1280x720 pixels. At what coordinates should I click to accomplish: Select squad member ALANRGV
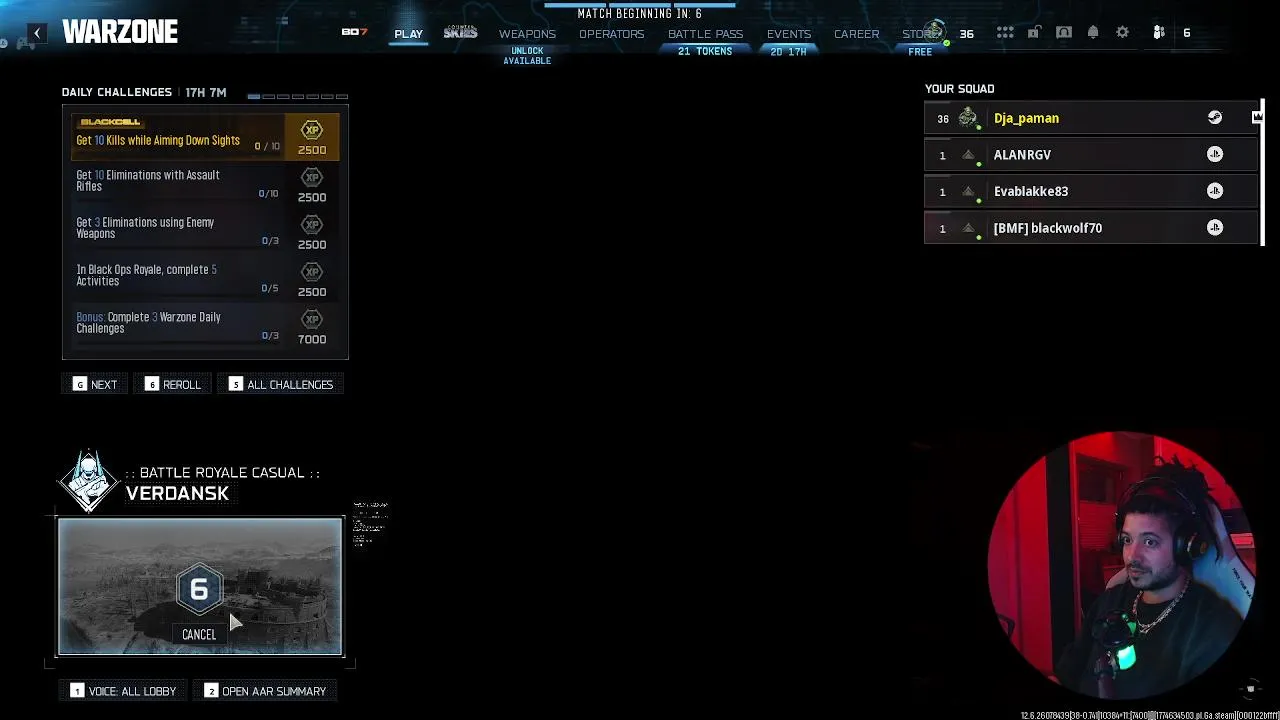coord(1090,155)
